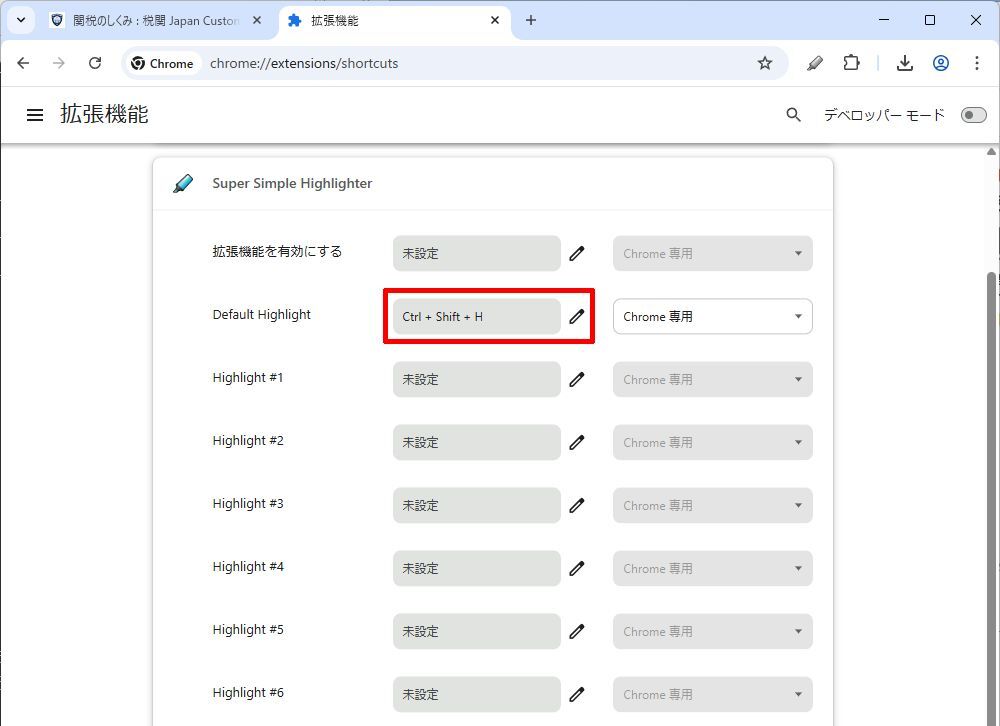Search extensions with the magnifier icon
This screenshot has height=726, width=1000.
pos(793,115)
